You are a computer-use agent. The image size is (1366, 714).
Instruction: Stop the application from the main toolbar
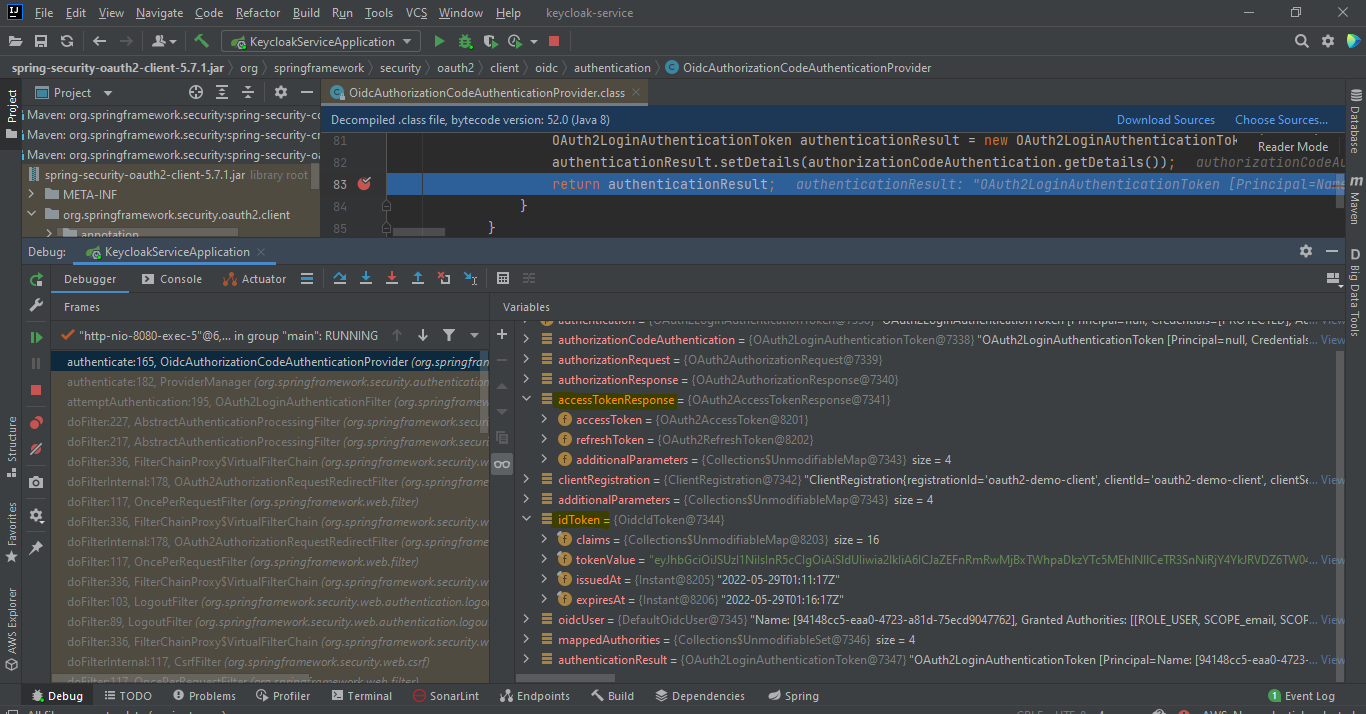click(554, 41)
